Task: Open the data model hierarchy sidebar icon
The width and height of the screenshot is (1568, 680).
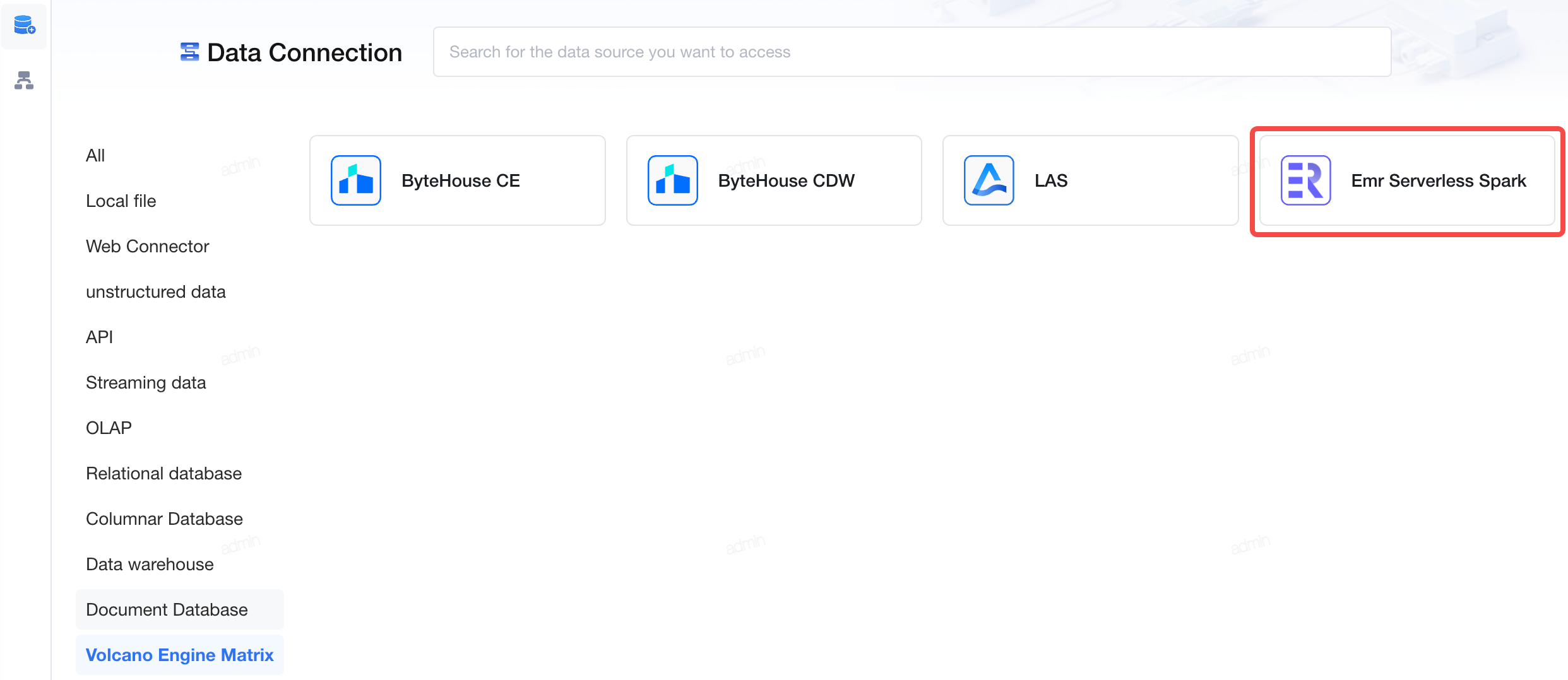Action: click(x=24, y=80)
